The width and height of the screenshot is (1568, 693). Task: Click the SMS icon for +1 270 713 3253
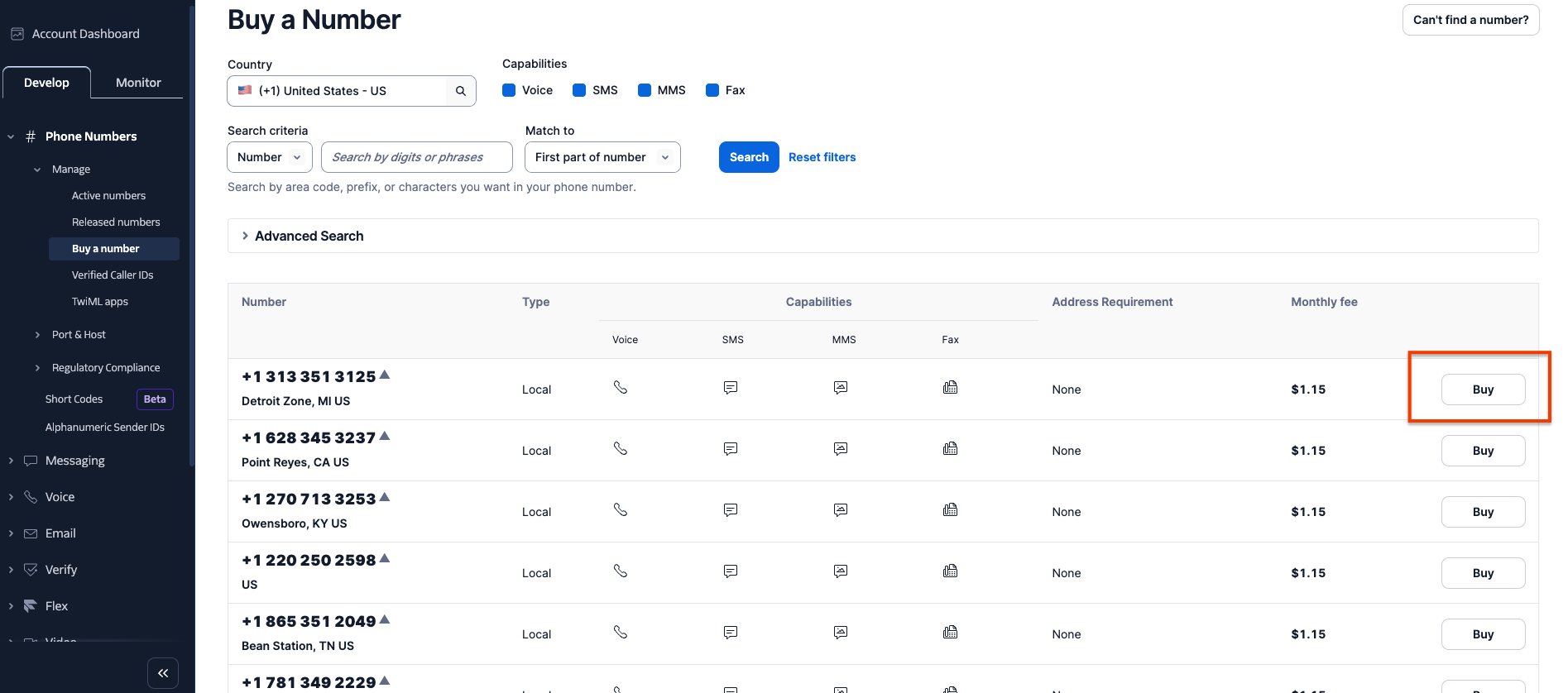731,509
